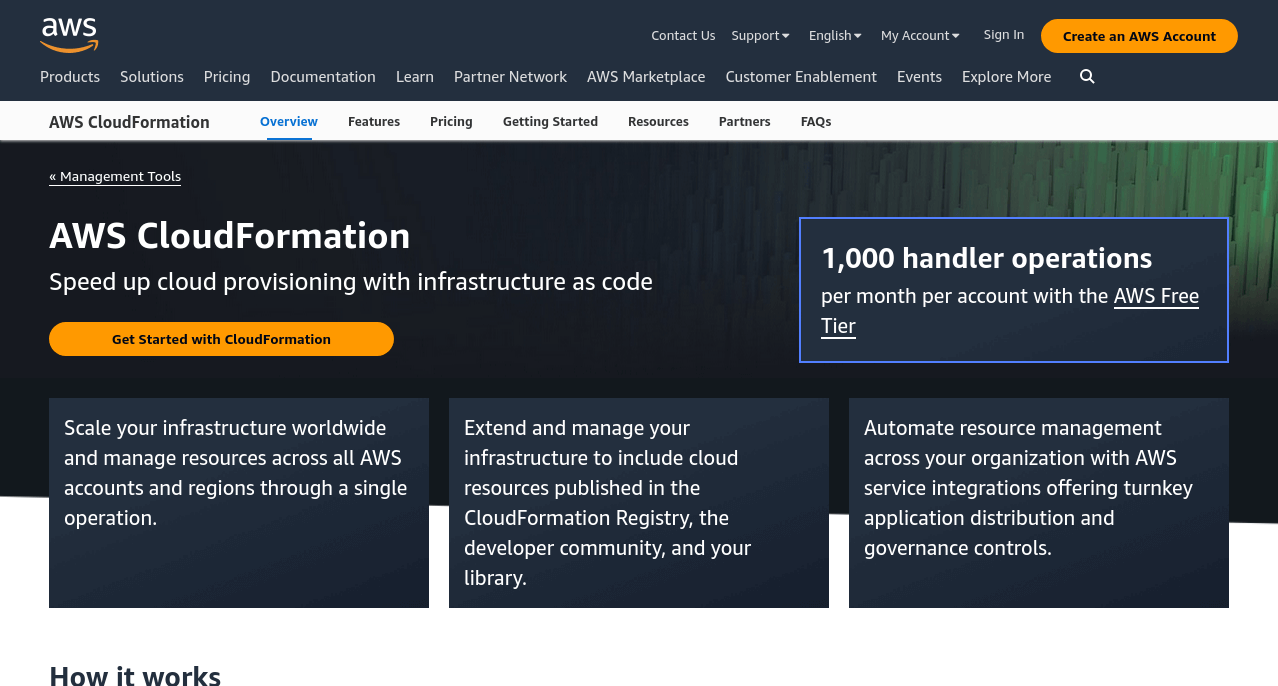This screenshot has height=686, width=1278.
Task: Open the AWS Free Tier link
Action: click(1155, 296)
